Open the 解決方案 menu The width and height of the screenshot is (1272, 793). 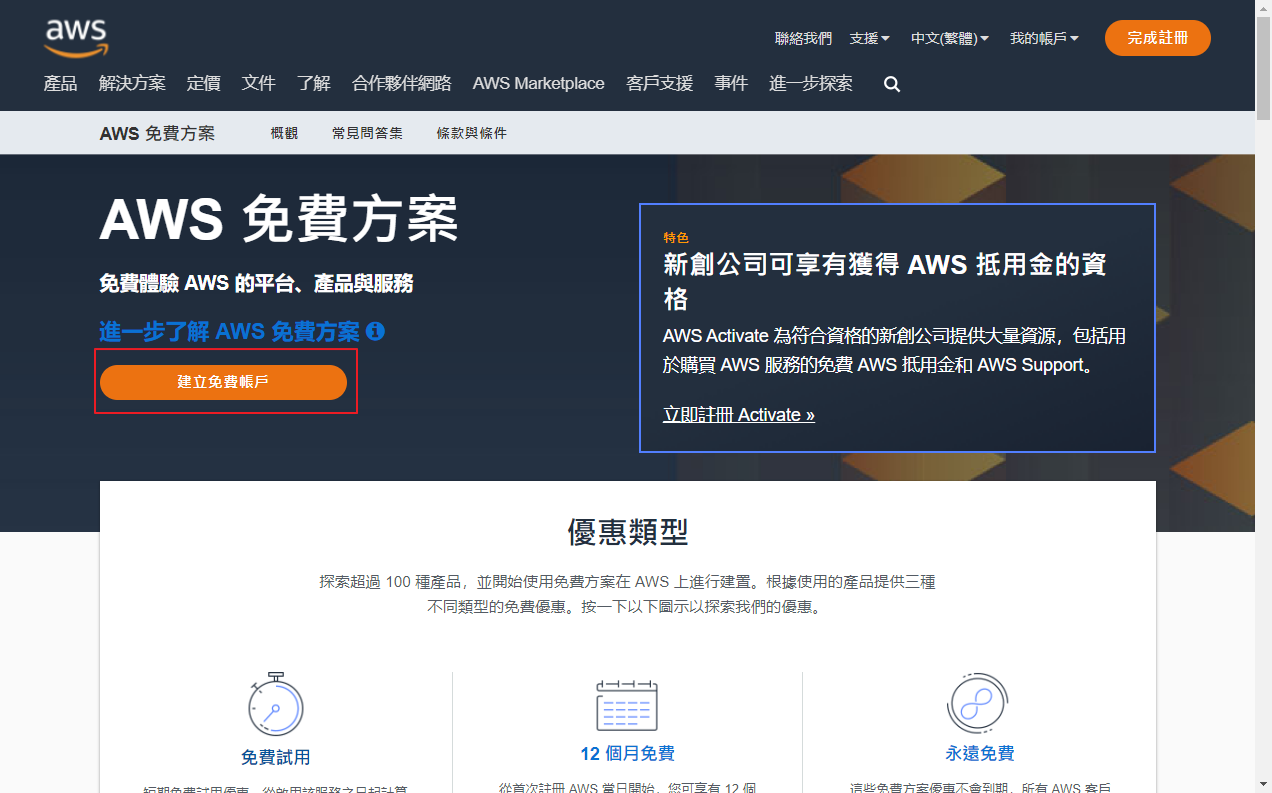132,83
